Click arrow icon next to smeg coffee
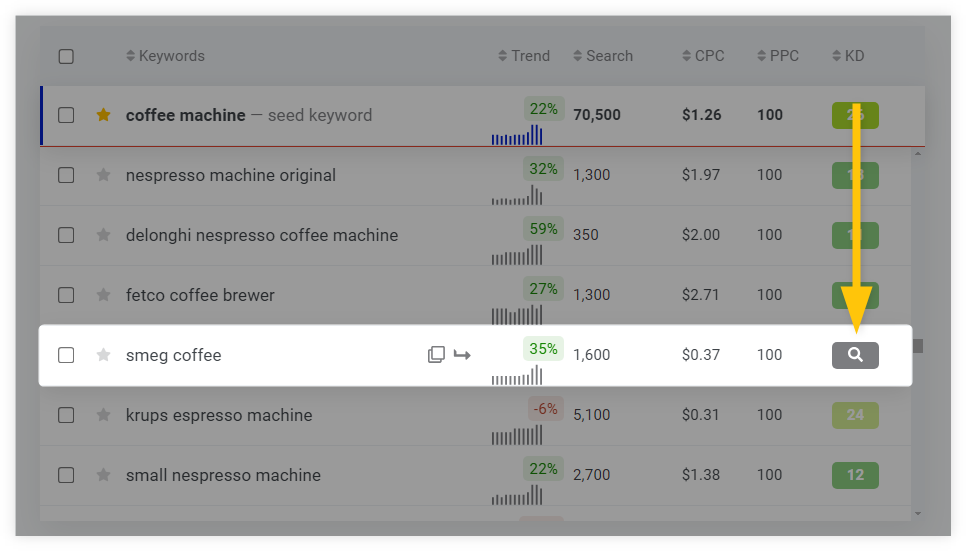The height and width of the screenshot is (551, 966). 462,354
